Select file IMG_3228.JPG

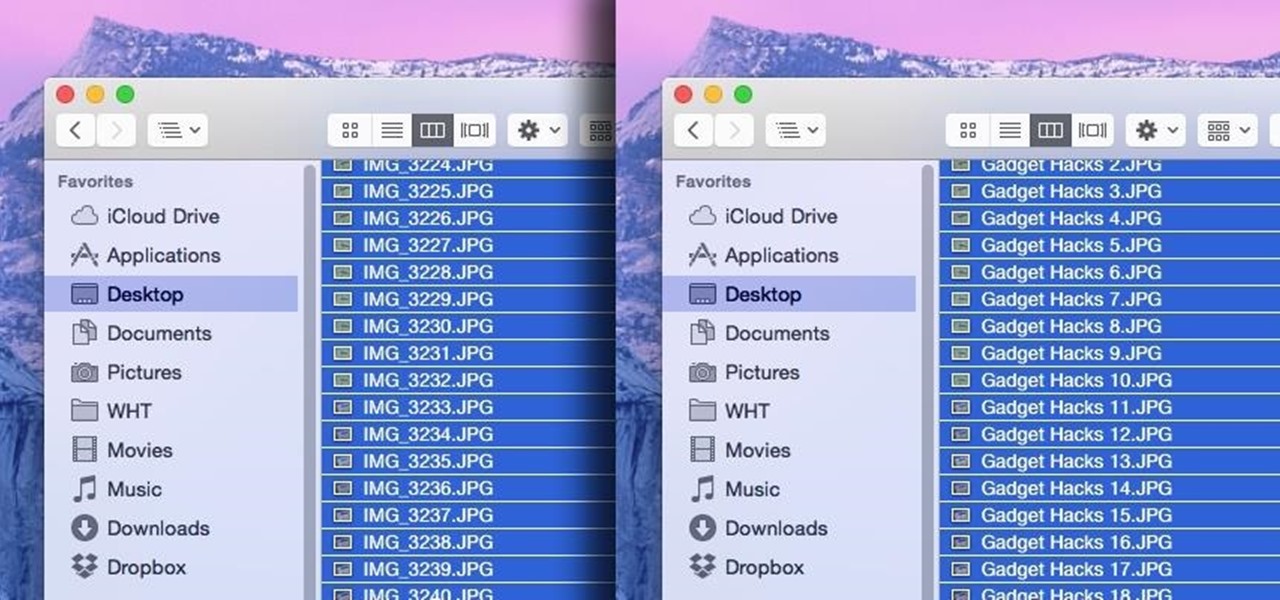[468, 272]
